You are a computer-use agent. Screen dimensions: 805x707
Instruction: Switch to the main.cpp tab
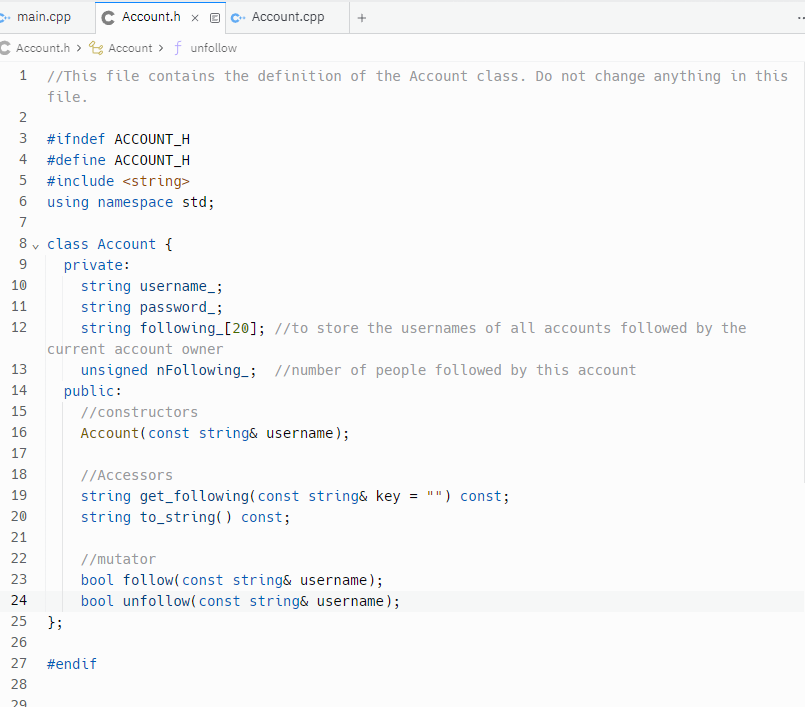45,16
